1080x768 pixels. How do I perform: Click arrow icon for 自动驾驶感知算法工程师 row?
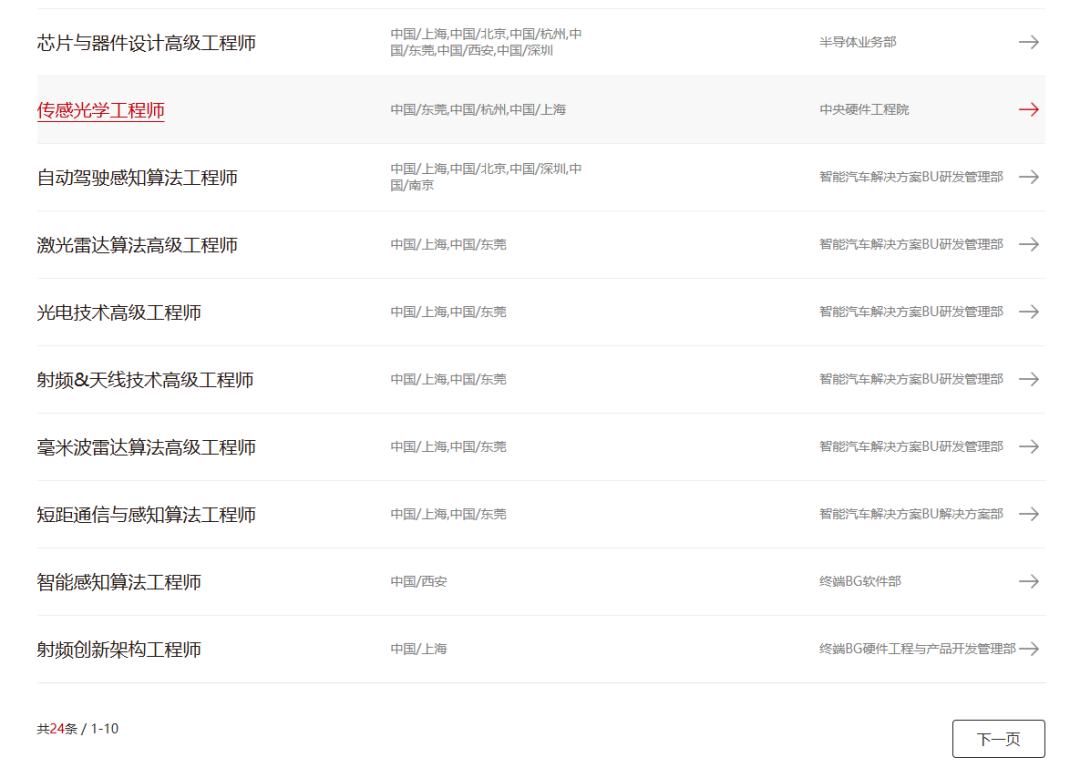pyautogui.click(x=1029, y=177)
